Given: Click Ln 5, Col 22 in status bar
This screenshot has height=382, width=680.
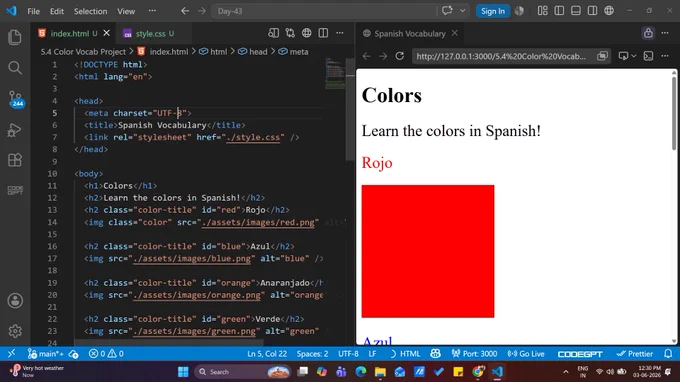Looking at the screenshot, I should click(x=267, y=354).
